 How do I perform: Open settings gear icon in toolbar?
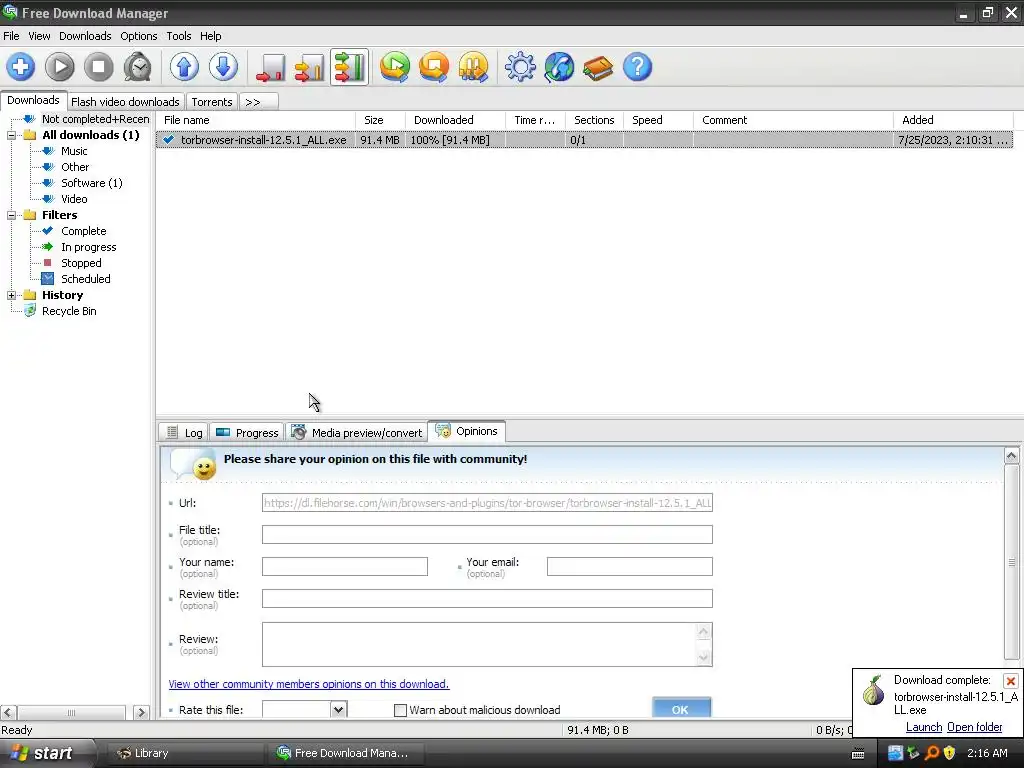(x=520, y=67)
